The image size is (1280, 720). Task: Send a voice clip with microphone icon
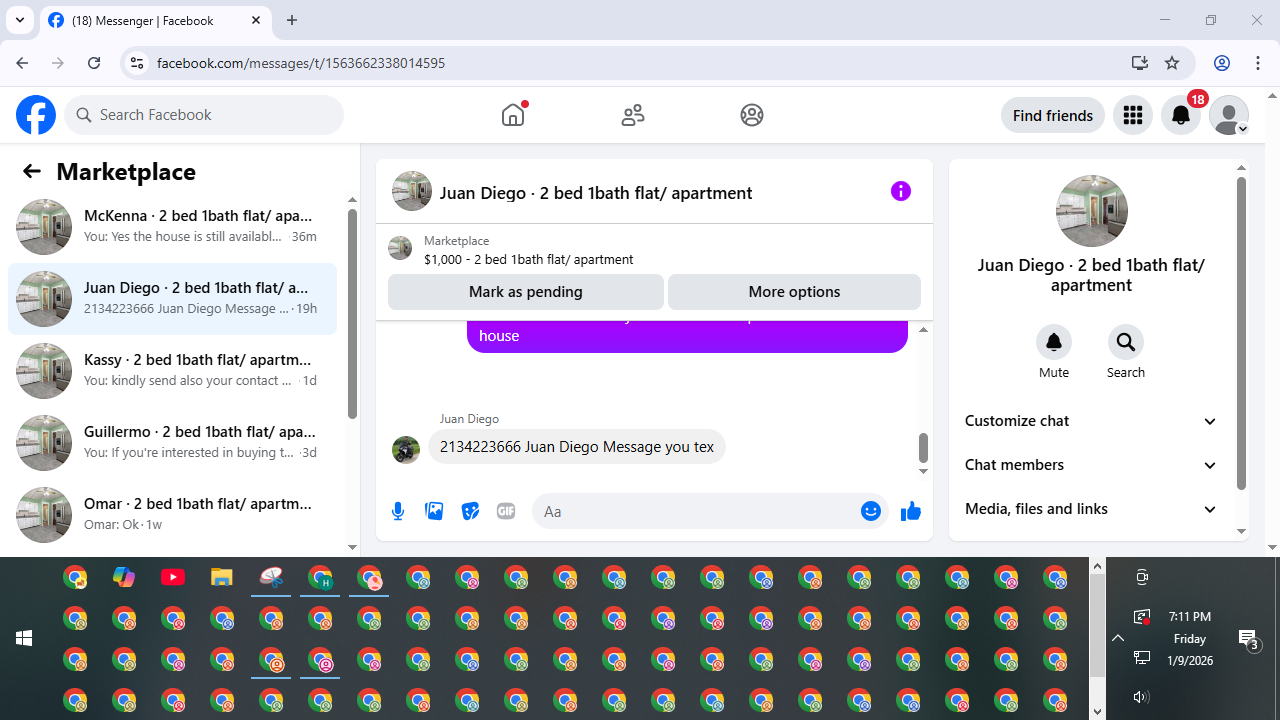(398, 511)
